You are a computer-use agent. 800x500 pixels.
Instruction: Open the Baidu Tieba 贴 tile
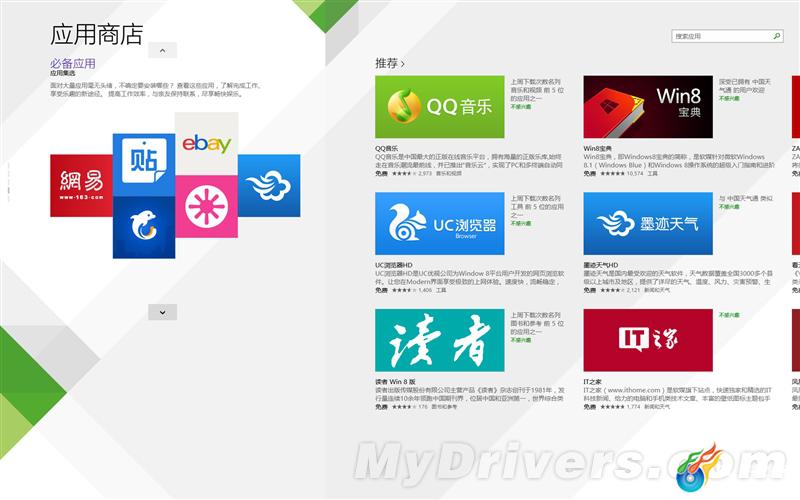[144, 164]
